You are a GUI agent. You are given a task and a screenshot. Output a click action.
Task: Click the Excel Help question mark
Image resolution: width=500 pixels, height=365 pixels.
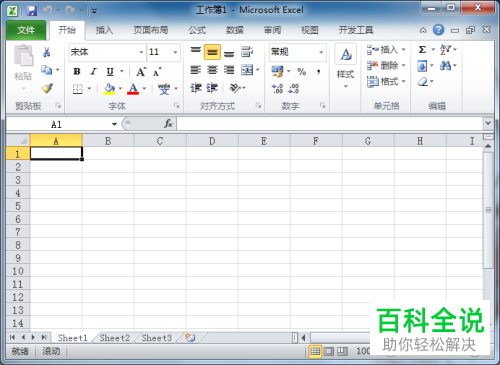pyautogui.click(x=439, y=30)
